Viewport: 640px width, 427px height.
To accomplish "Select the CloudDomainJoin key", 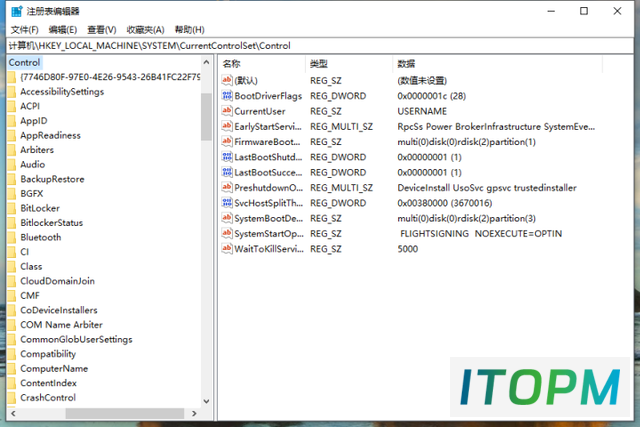I will click(57, 281).
